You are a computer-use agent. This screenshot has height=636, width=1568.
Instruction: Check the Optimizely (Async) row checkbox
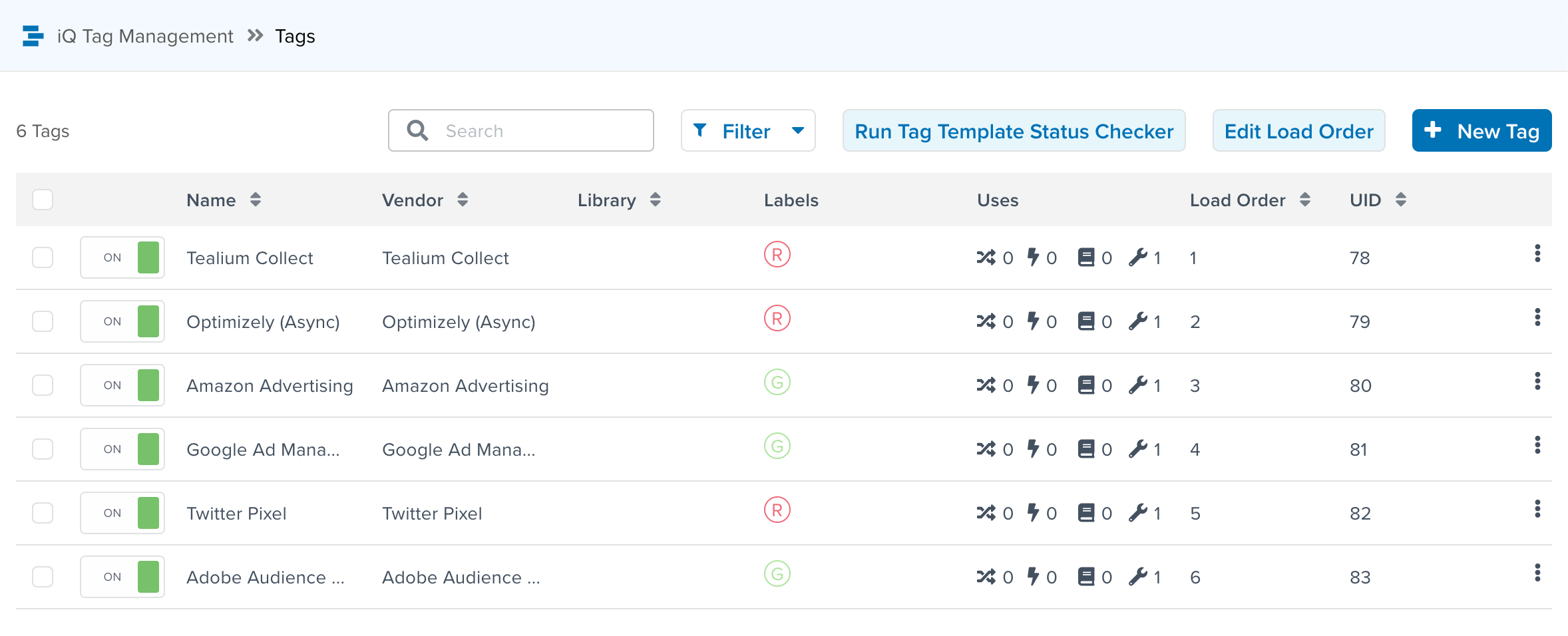click(x=43, y=321)
